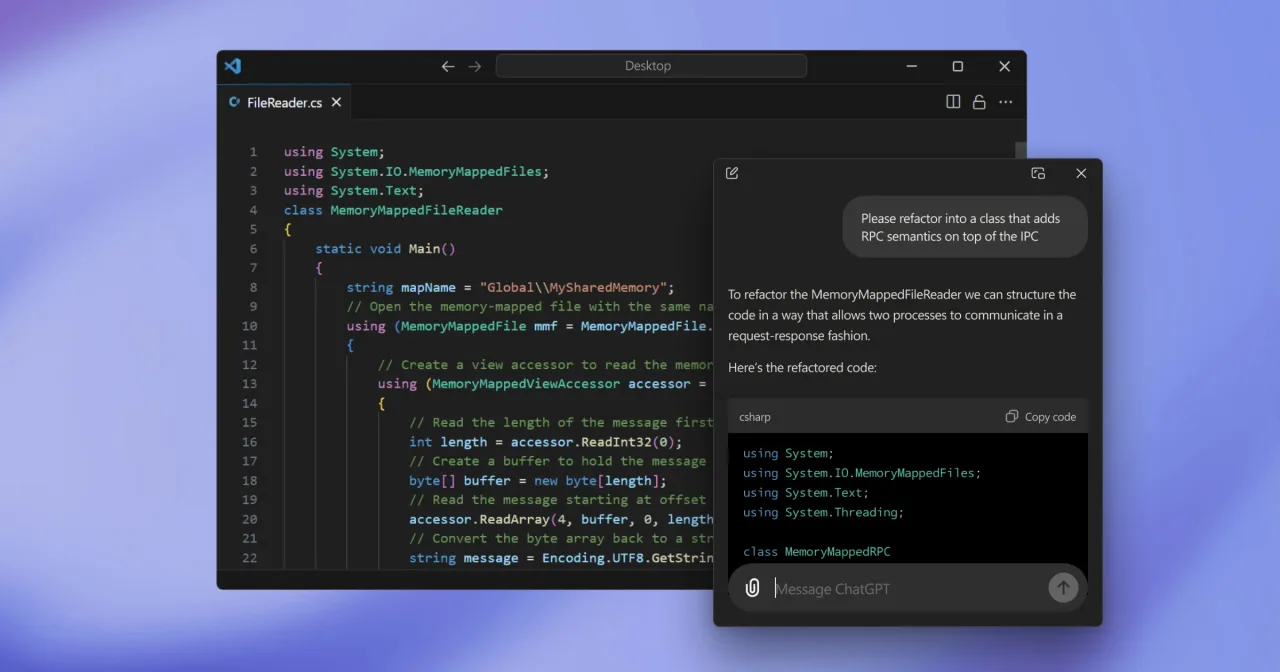
Task: Close the VS Code window
Action: click(x=1004, y=66)
